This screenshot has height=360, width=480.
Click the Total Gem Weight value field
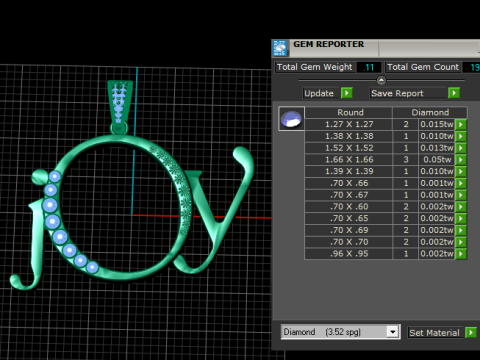[x=369, y=67]
